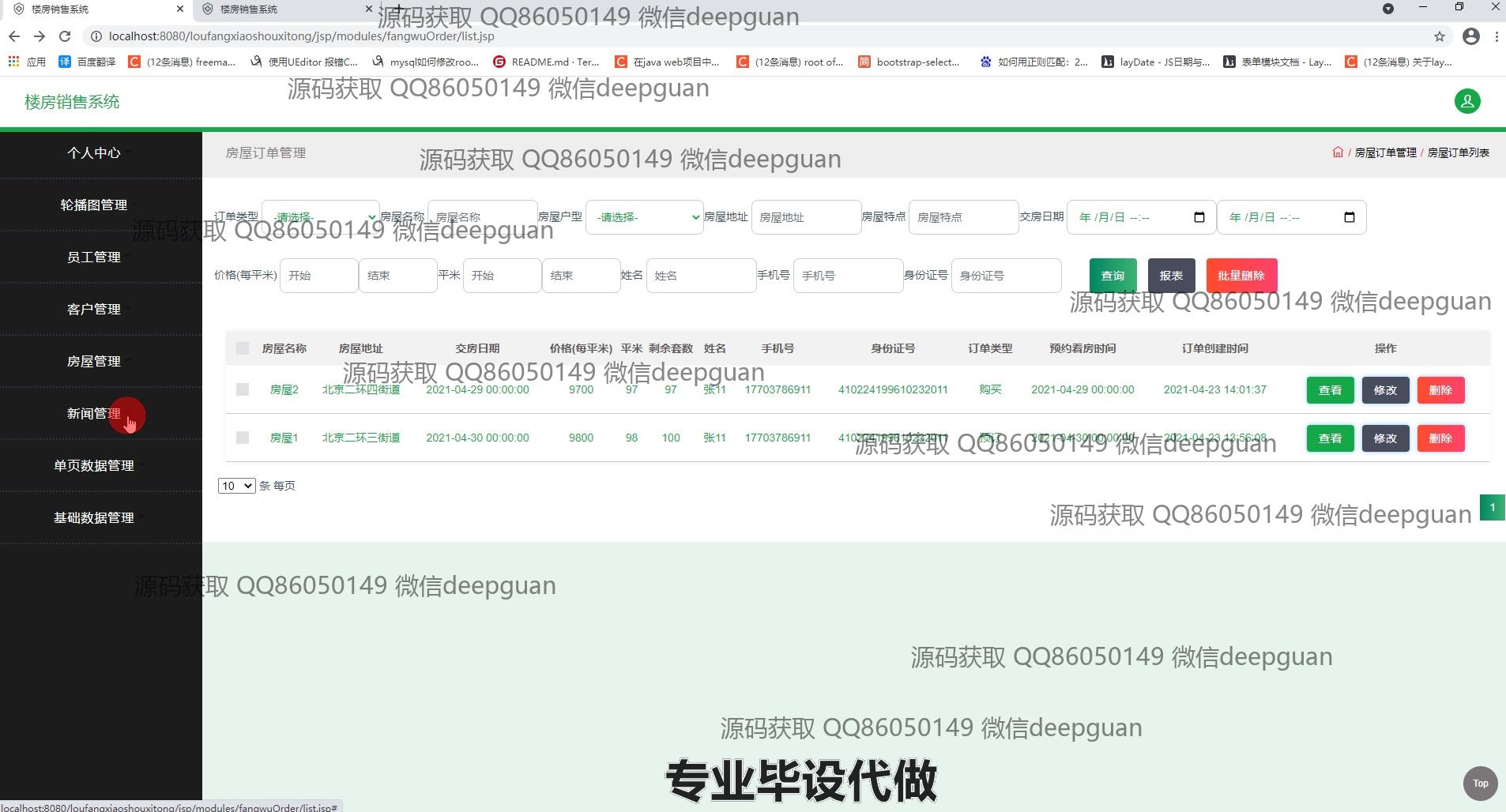This screenshot has height=812, width=1506.
Task: Check the checkbox for row 房屋1
Action: pyautogui.click(x=243, y=438)
